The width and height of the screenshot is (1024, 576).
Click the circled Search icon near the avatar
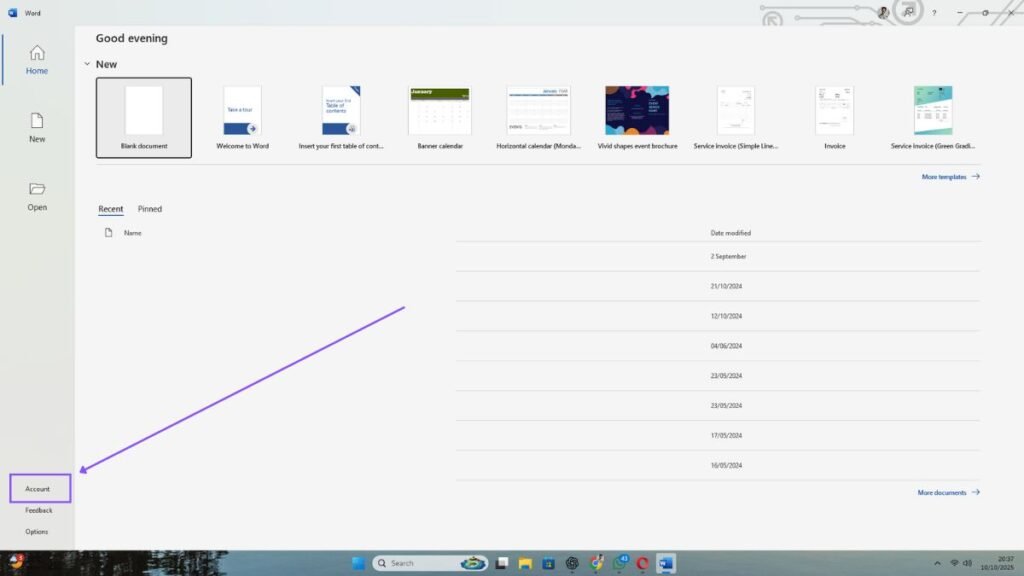coord(908,12)
